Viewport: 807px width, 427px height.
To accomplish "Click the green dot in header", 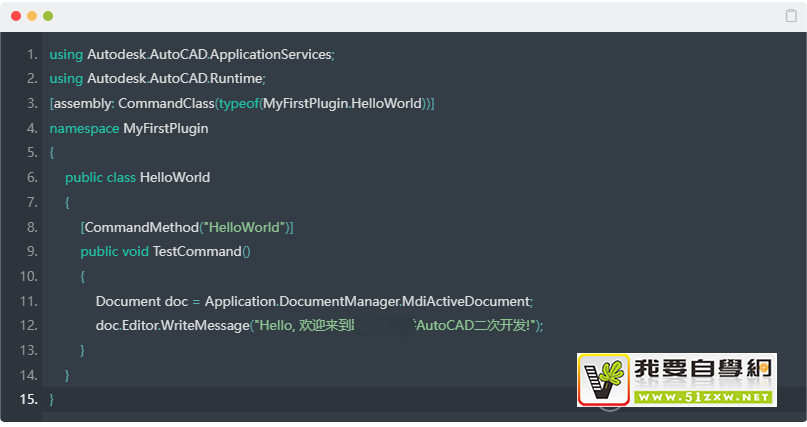I will click(48, 16).
